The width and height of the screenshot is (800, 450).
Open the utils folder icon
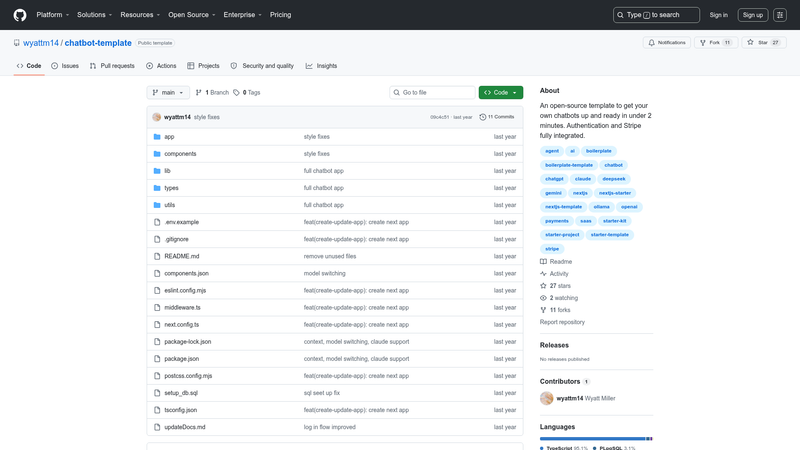[x=157, y=205]
